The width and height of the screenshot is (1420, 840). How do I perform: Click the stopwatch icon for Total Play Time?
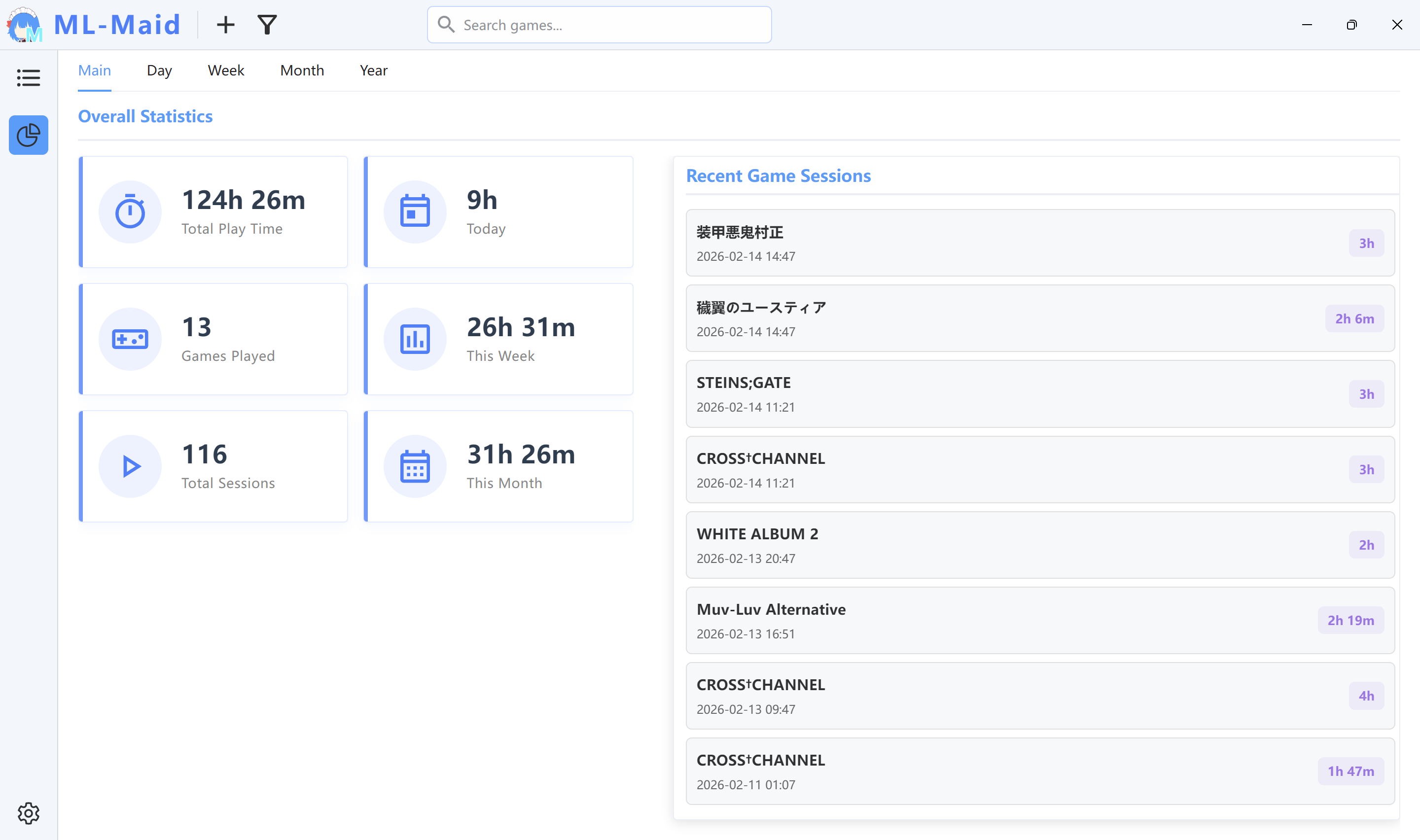pos(130,211)
